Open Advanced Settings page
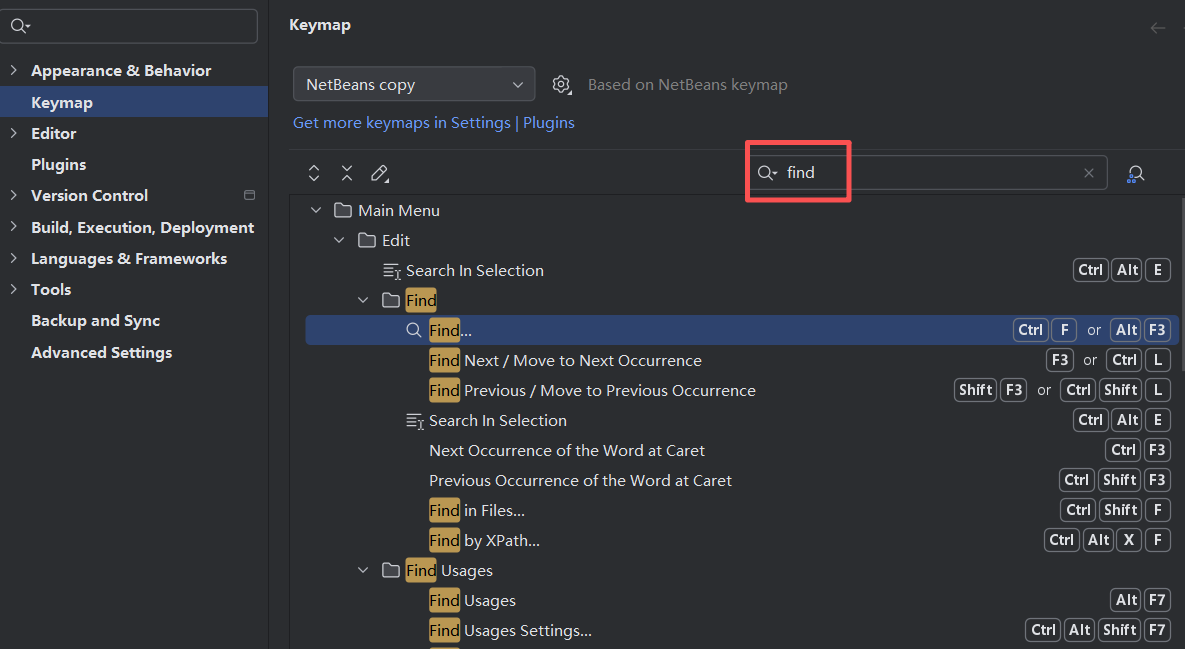 (x=101, y=353)
